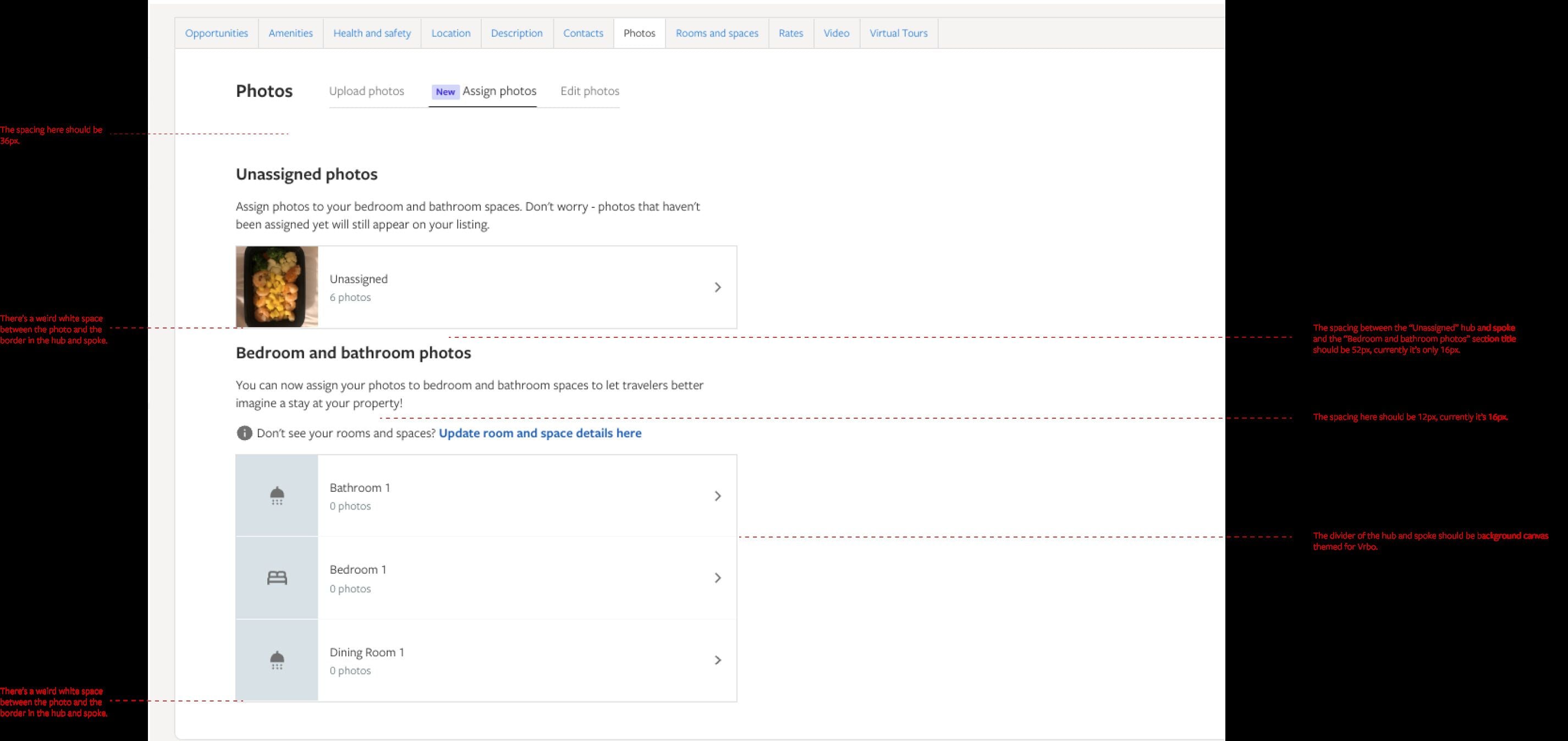The width and height of the screenshot is (1568, 741).
Task: Open the Opportunities tab
Action: coord(217,33)
